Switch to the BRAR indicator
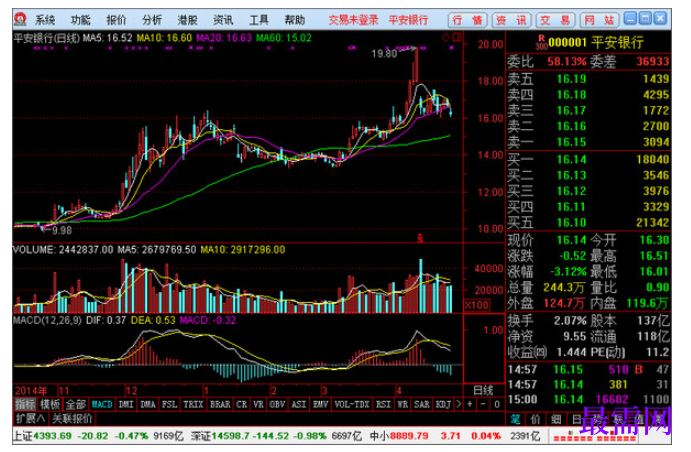Image resolution: width=691 pixels, height=452 pixels. pos(220,404)
